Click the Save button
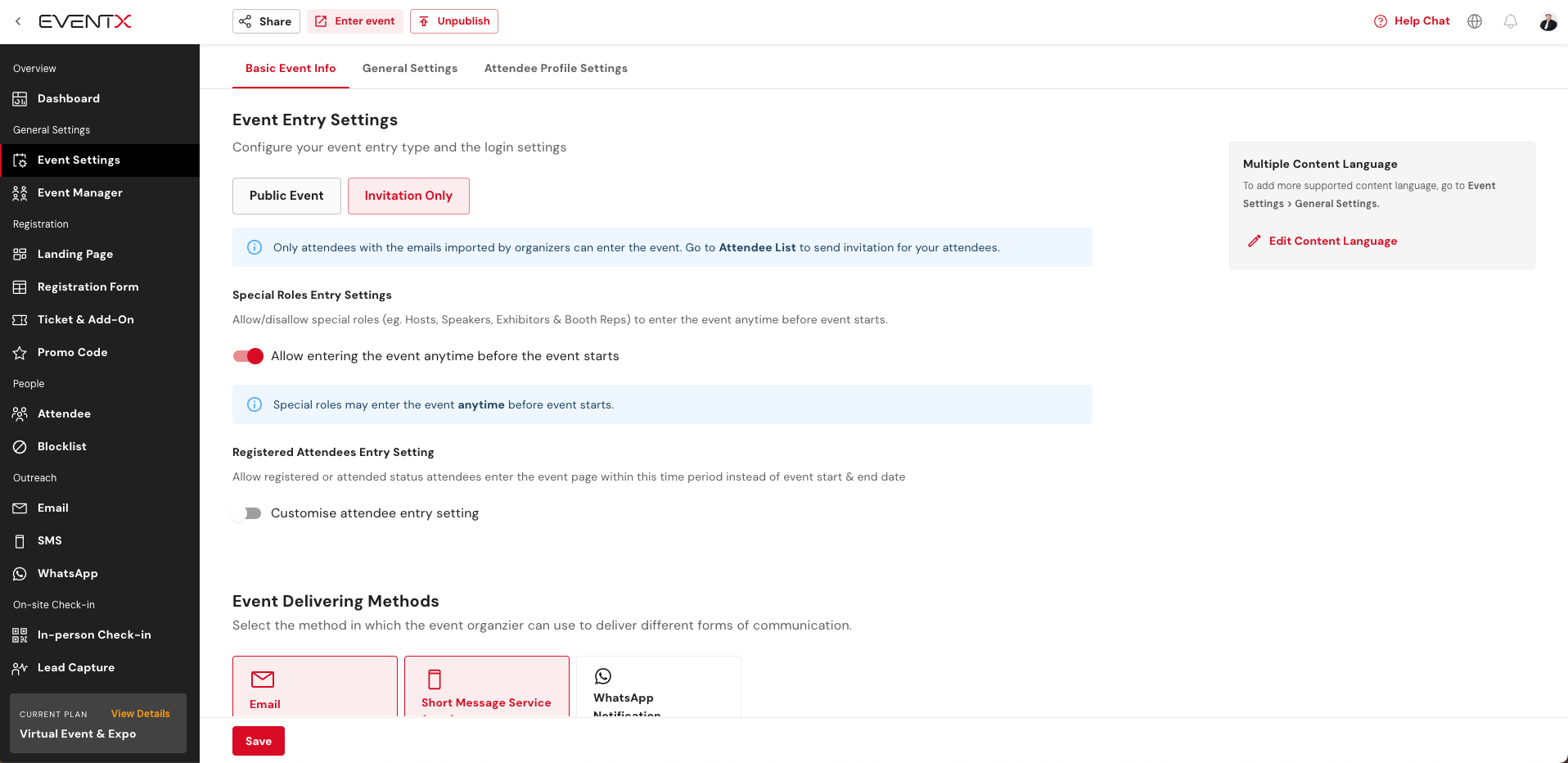Image resolution: width=1568 pixels, height=763 pixels. pos(259,741)
